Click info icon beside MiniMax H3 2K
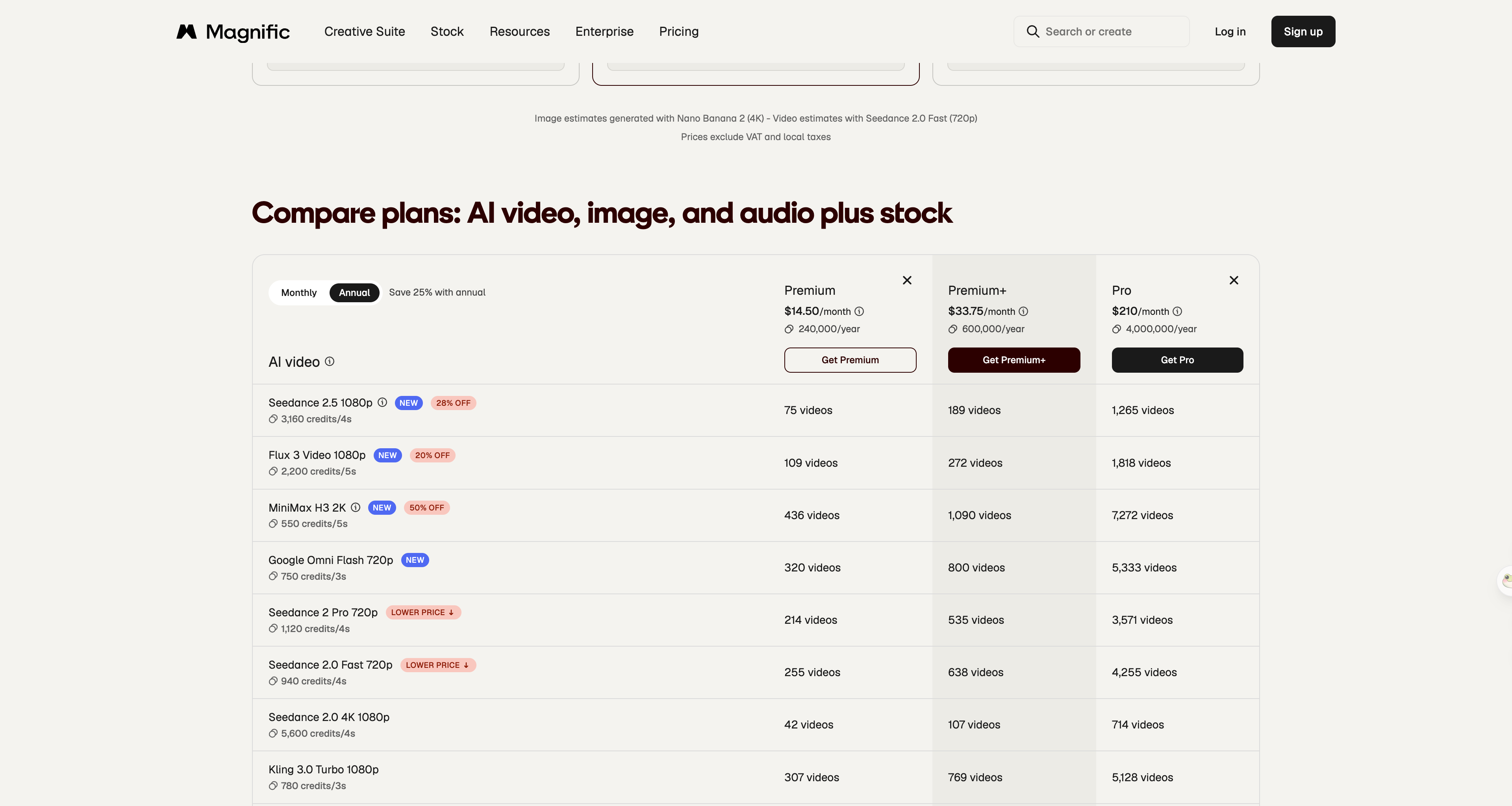 pos(356,507)
